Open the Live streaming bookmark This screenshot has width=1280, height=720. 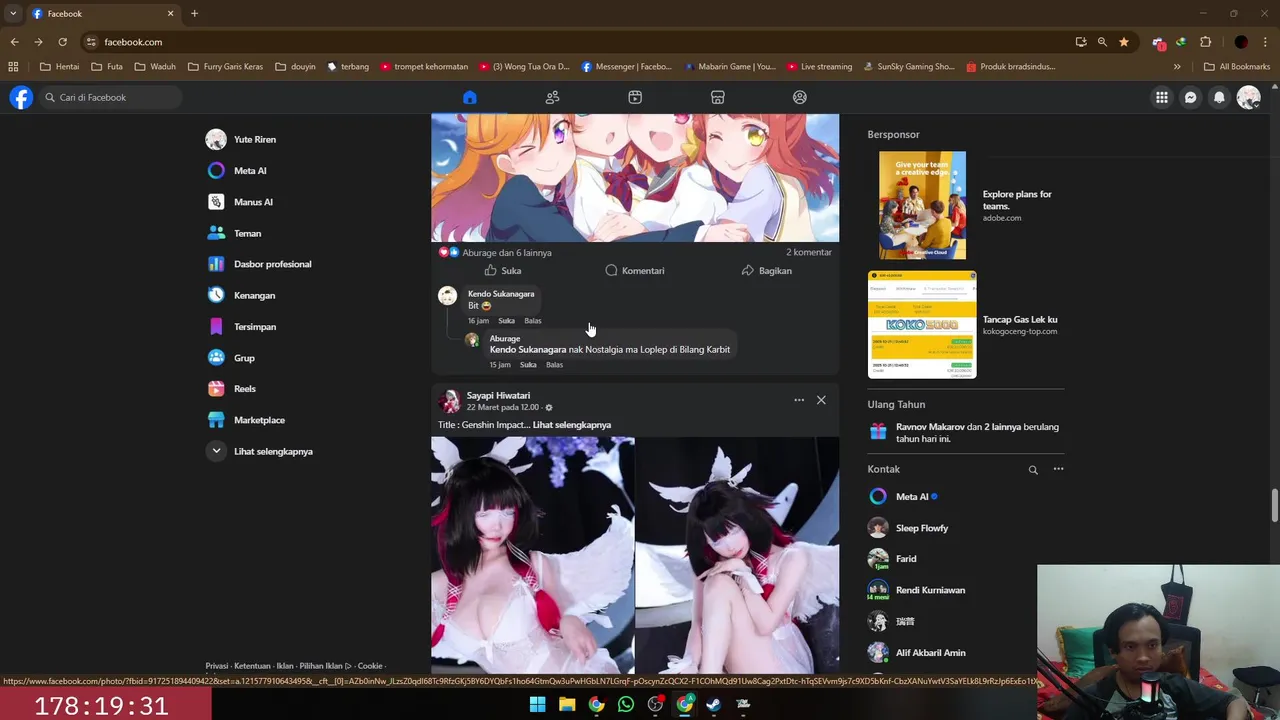[x=820, y=67]
